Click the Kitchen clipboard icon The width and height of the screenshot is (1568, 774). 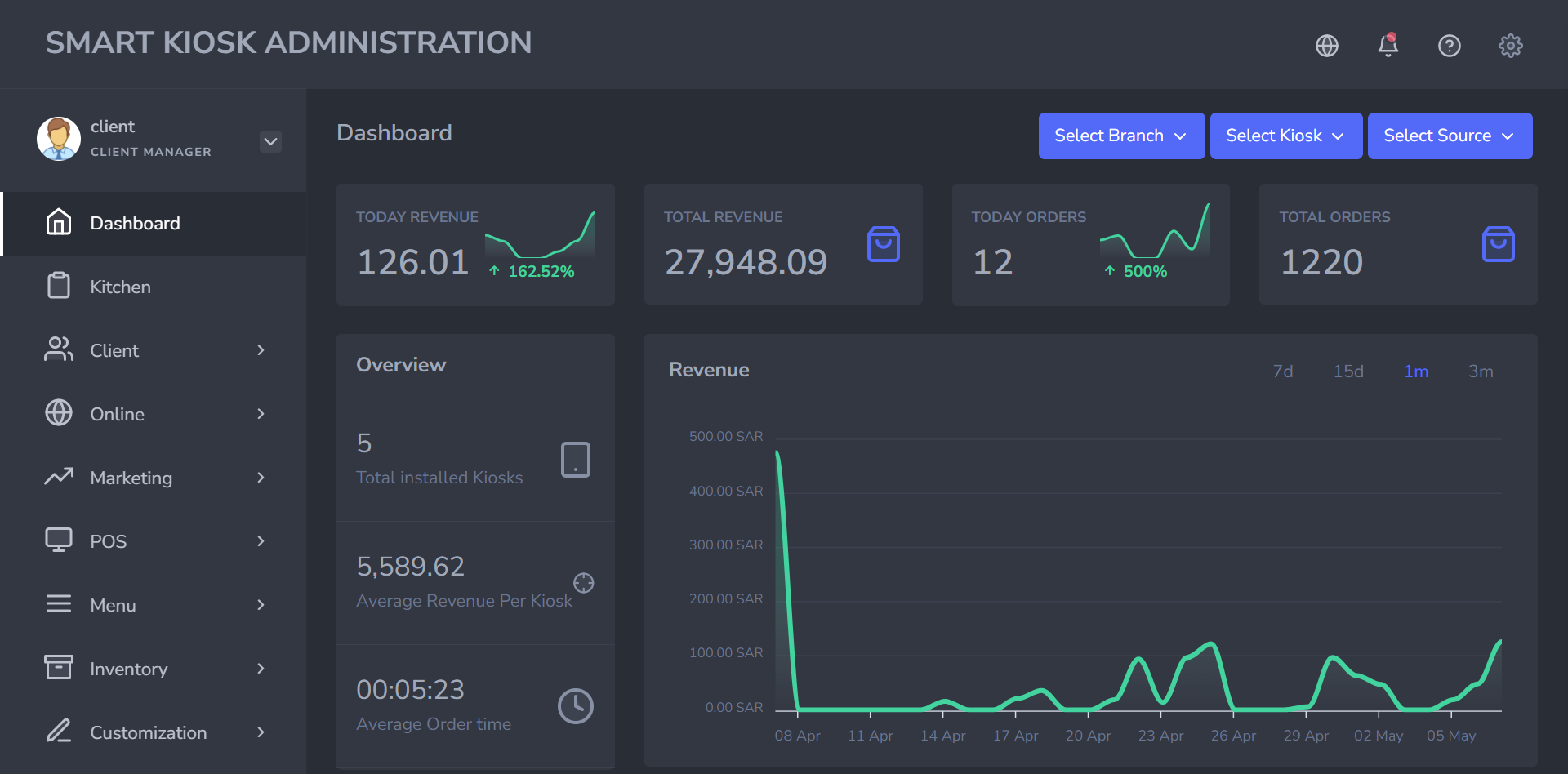(x=59, y=286)
